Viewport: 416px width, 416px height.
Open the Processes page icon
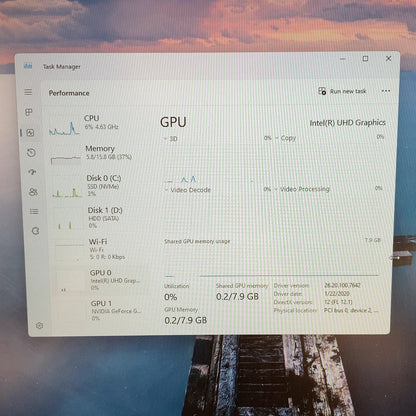pyautogui.click(x=29, y=112)
